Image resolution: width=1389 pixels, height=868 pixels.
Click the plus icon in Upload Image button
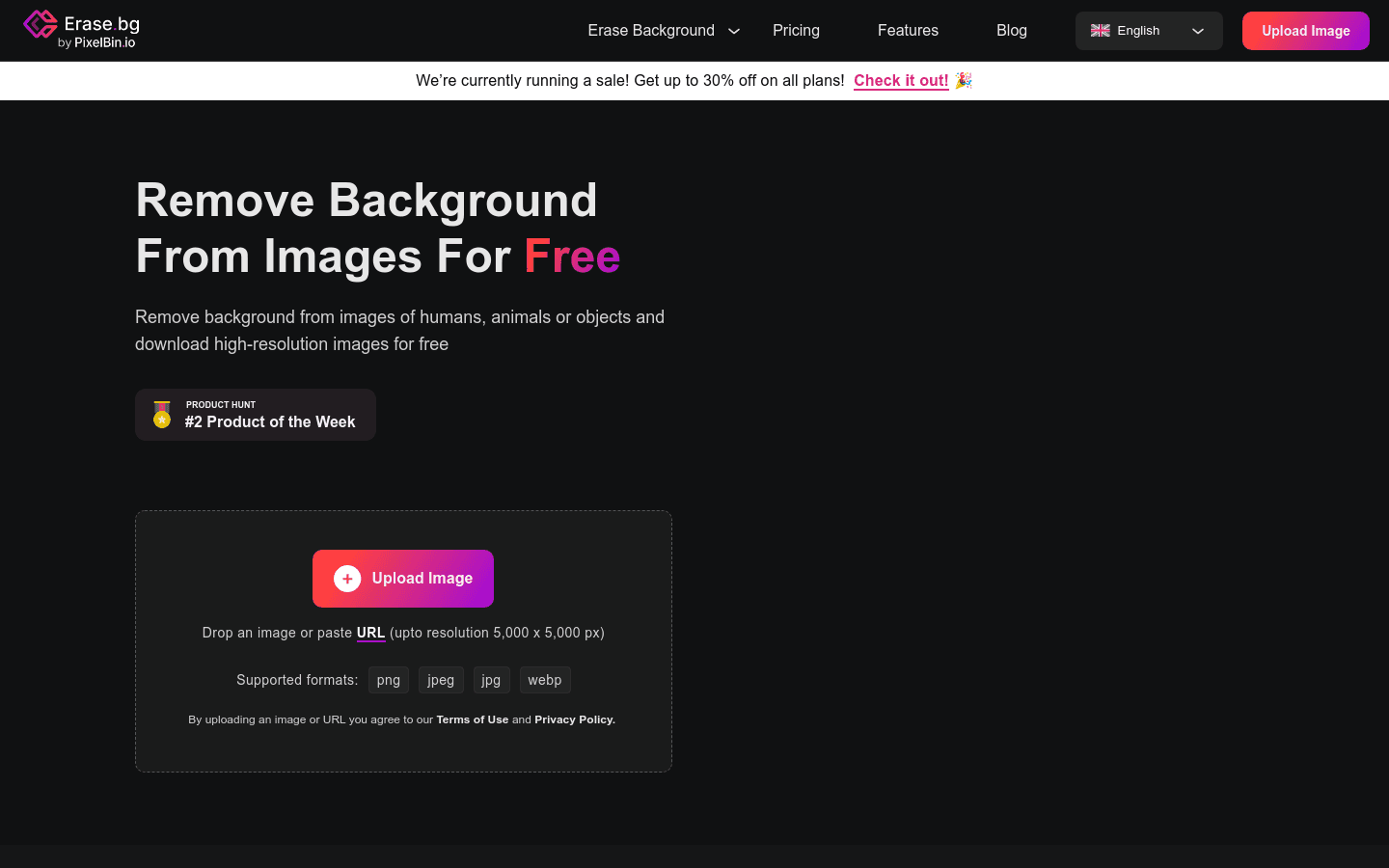pyautogui.click(x=347, y=579)
